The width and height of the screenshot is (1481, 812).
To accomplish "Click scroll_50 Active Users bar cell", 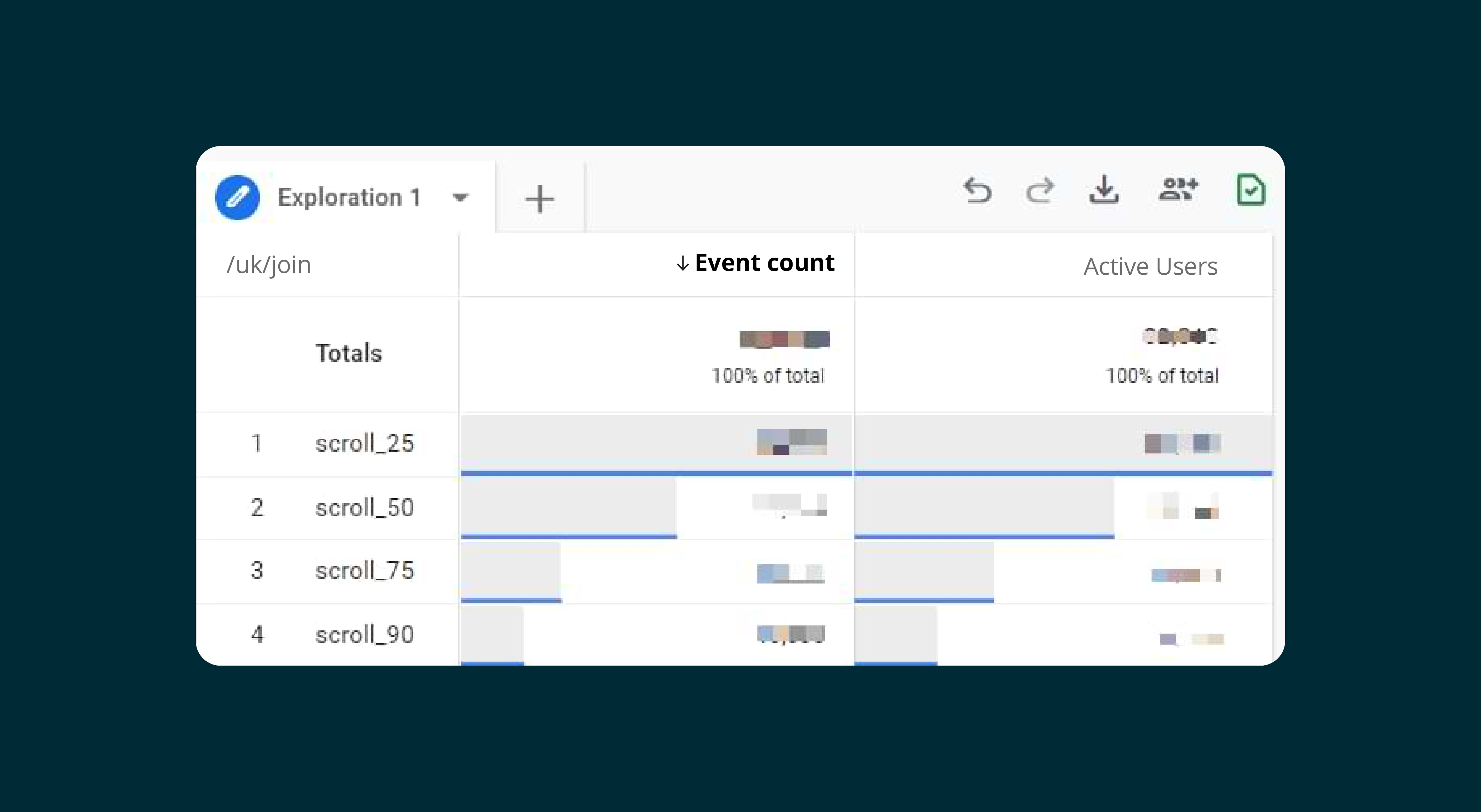I will [984, 508].
